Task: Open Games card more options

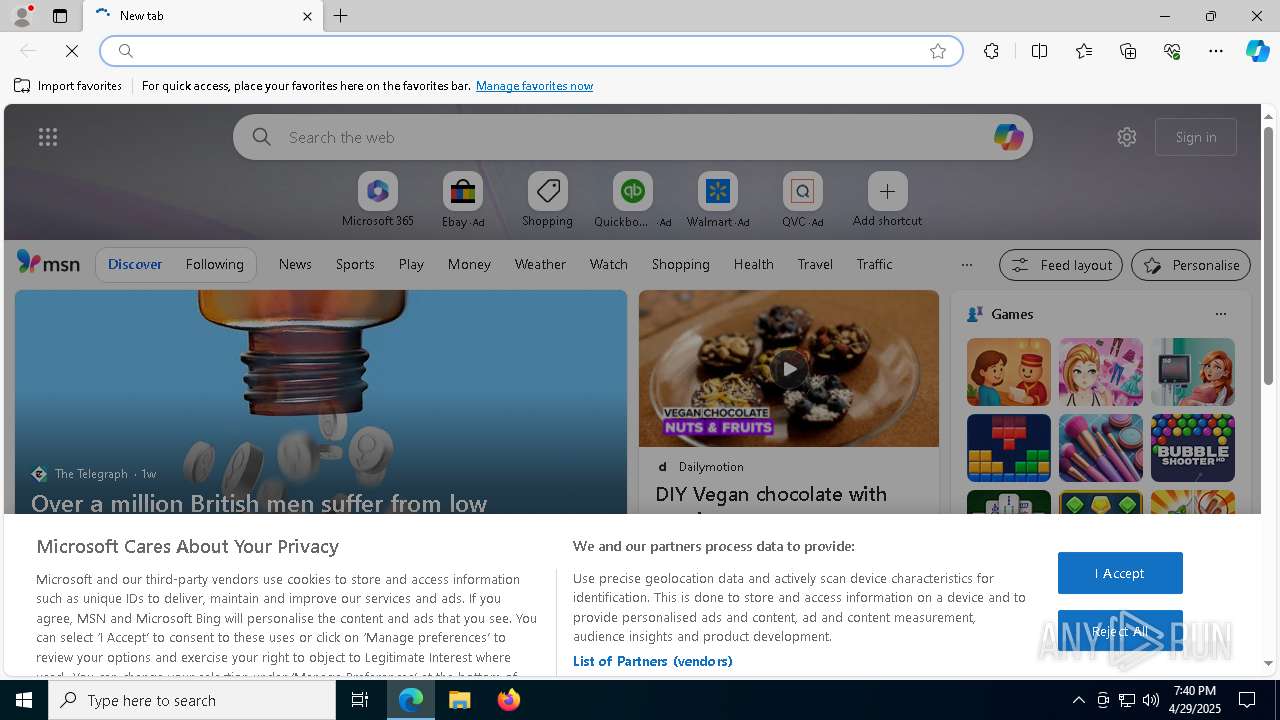Action: pos(1220,314)
